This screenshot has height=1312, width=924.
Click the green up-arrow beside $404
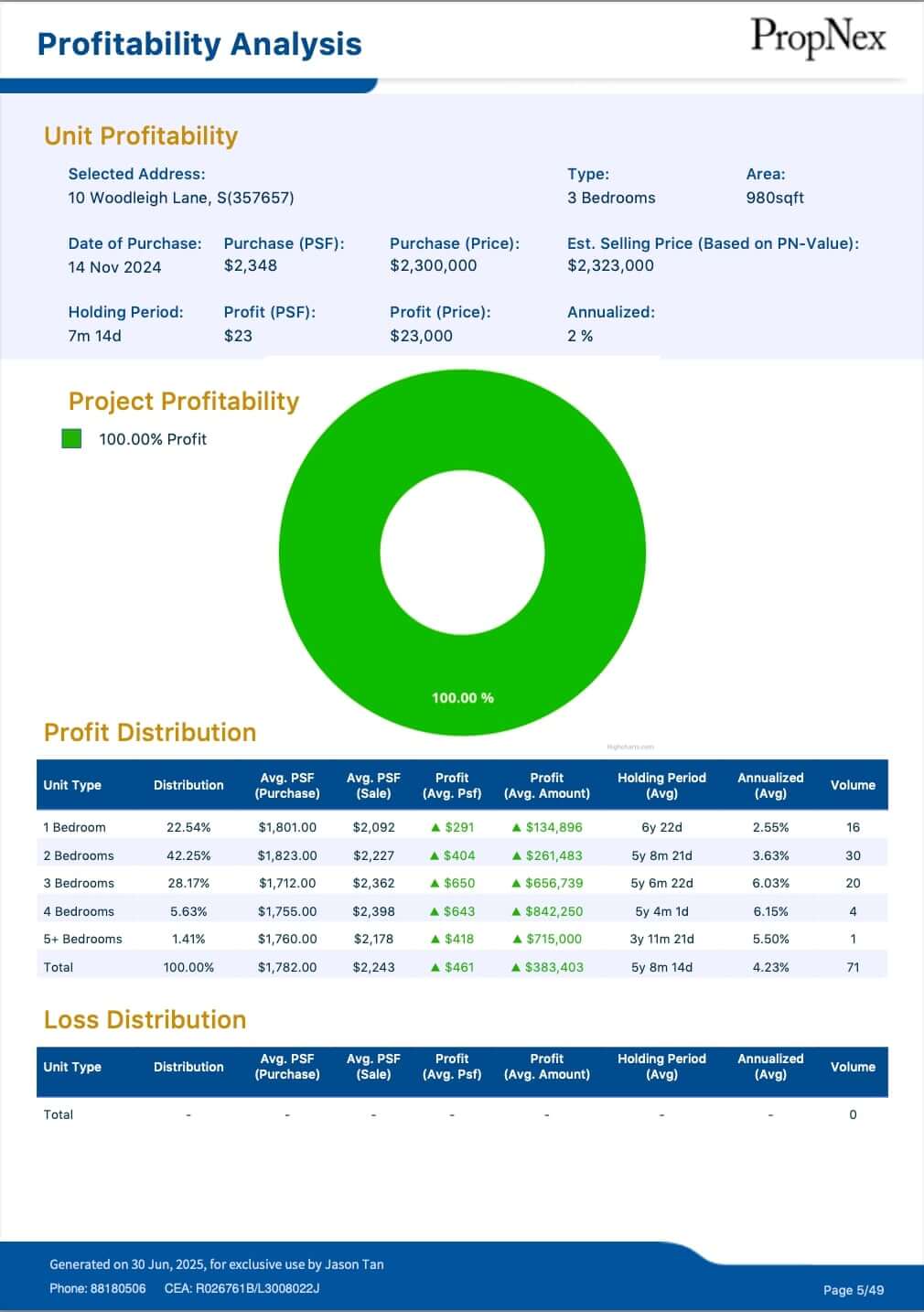click(x=435, y=855)
